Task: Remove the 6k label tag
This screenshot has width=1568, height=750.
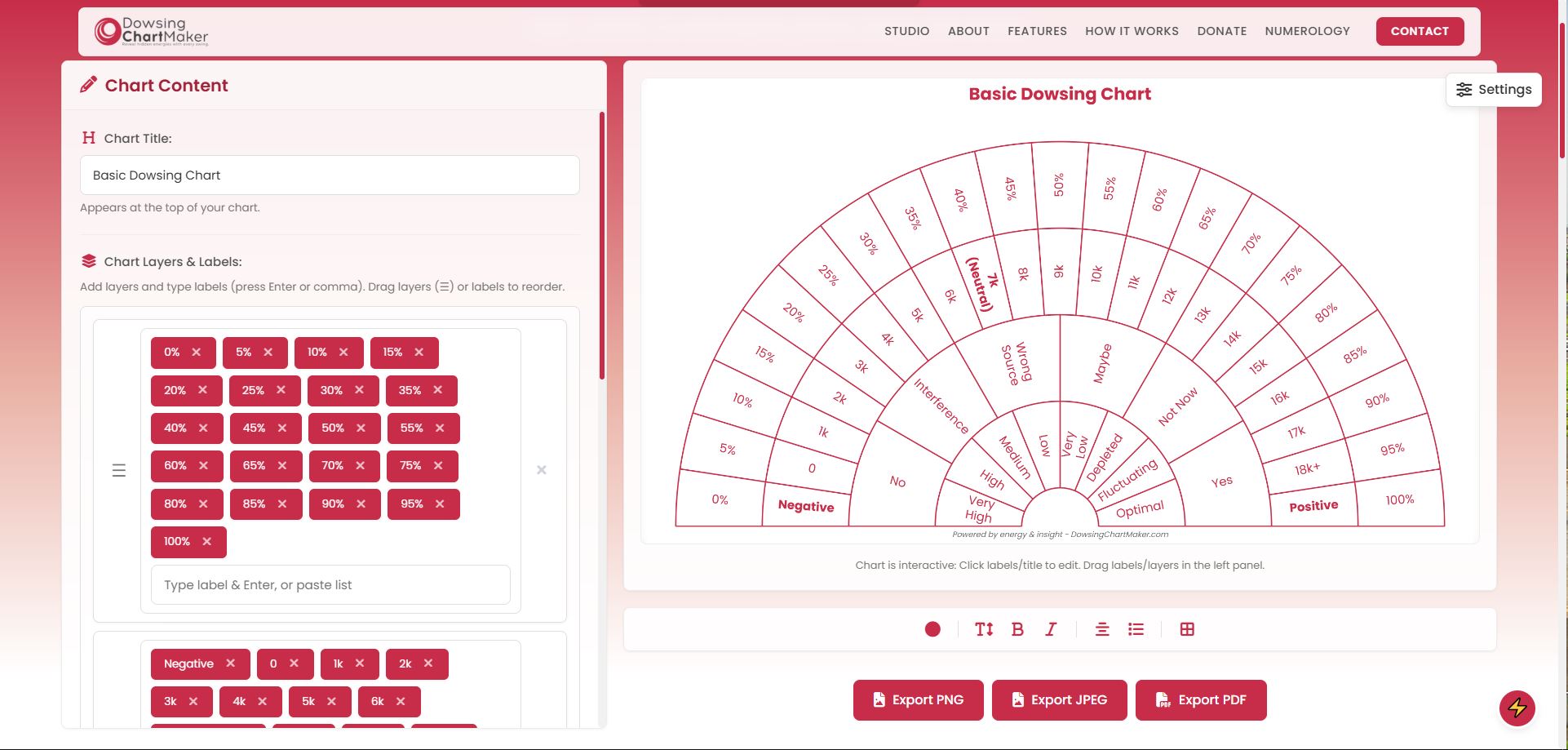Action: [x=401, y=701]
